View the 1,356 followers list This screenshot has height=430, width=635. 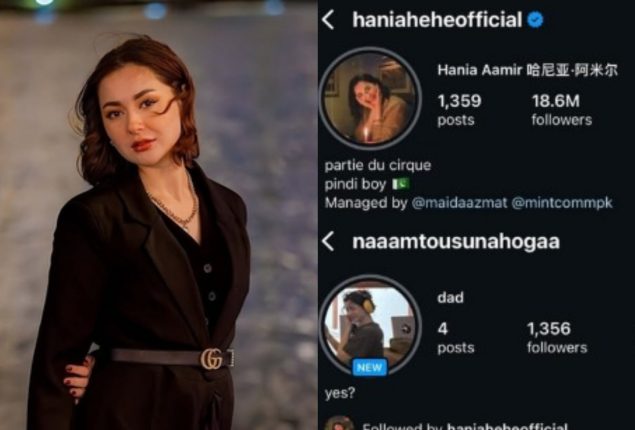557,337
